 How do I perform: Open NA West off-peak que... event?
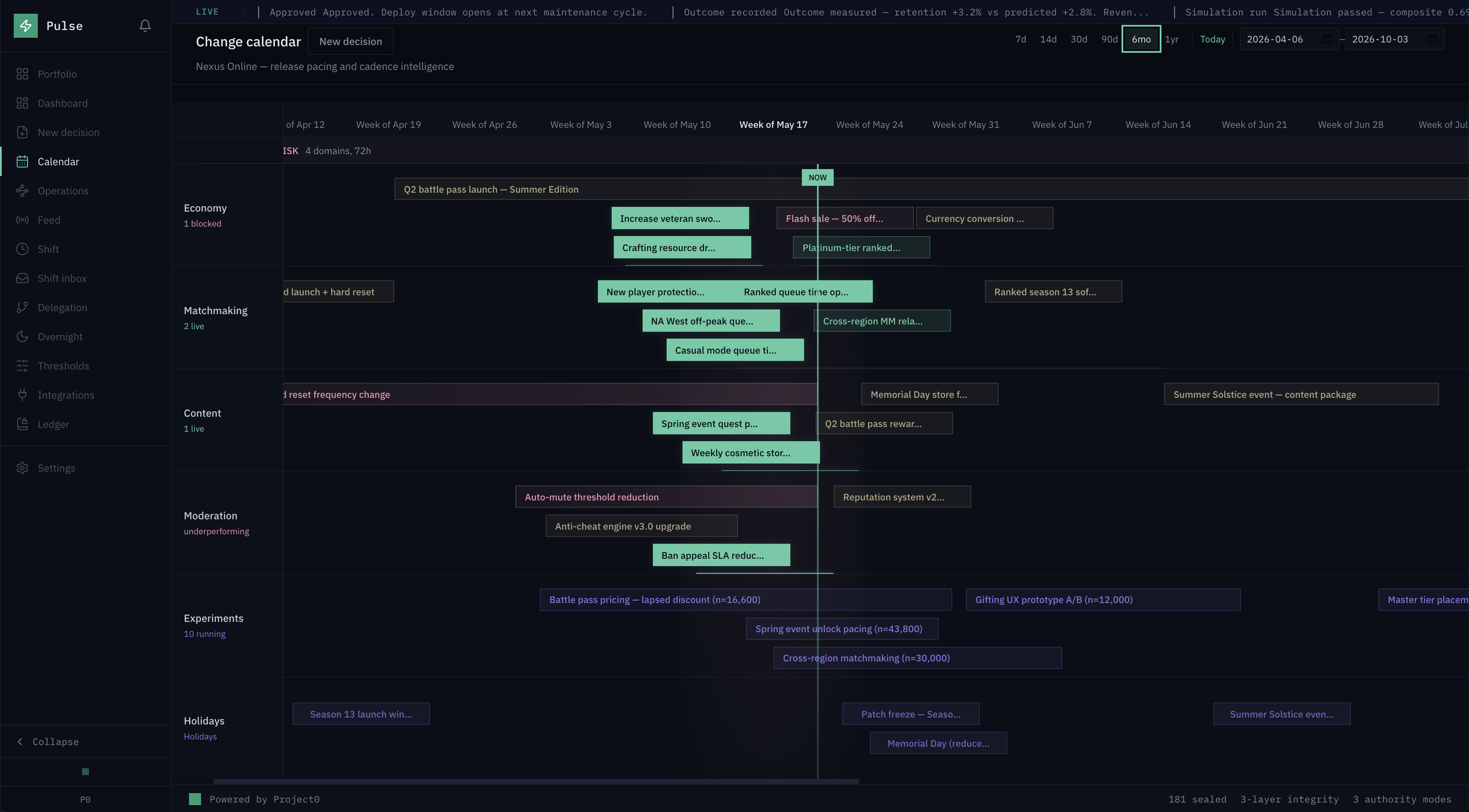[x=711, y=321]
